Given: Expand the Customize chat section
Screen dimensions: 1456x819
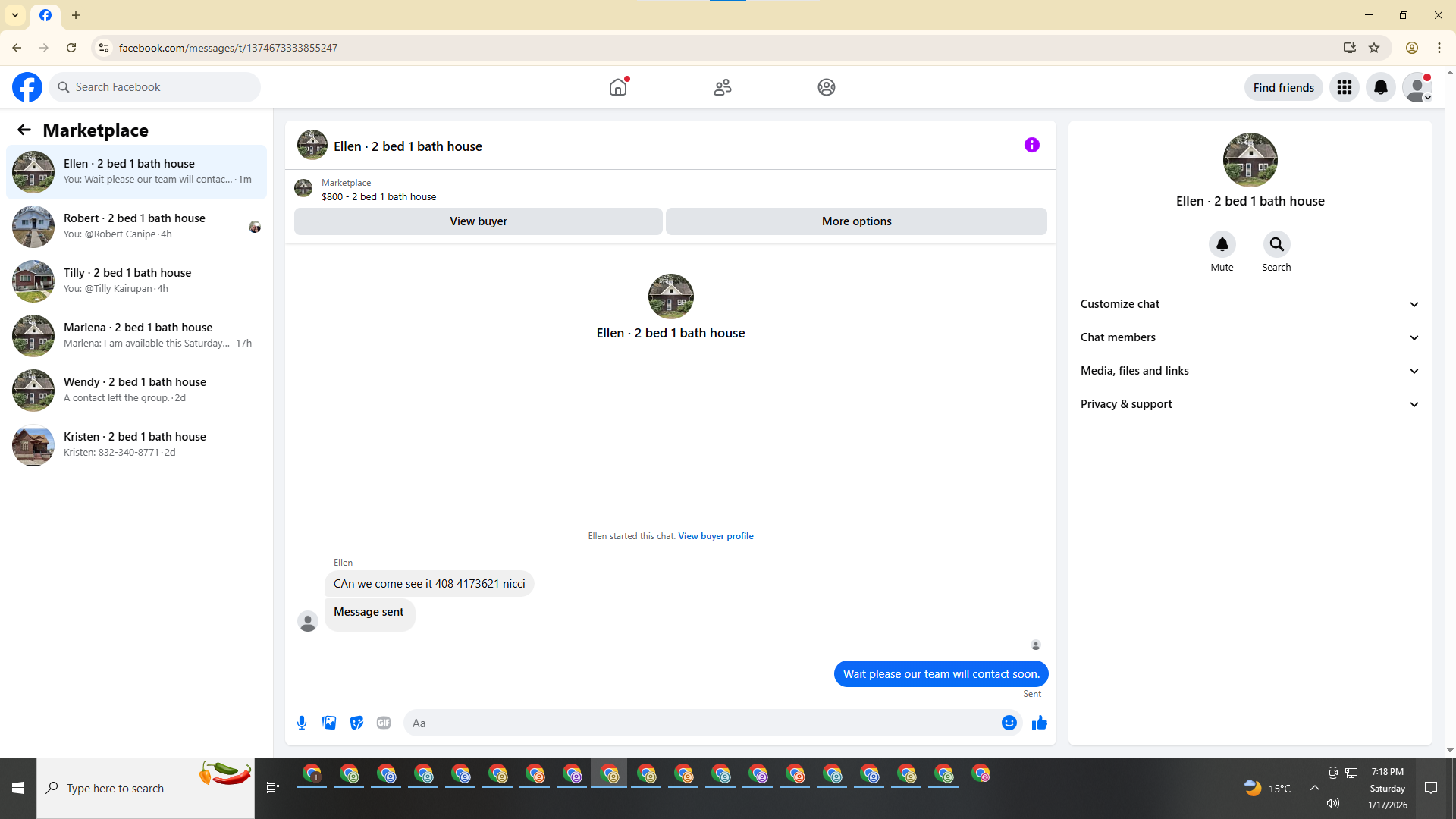Looking at the screenshot, I should 1250,304.
